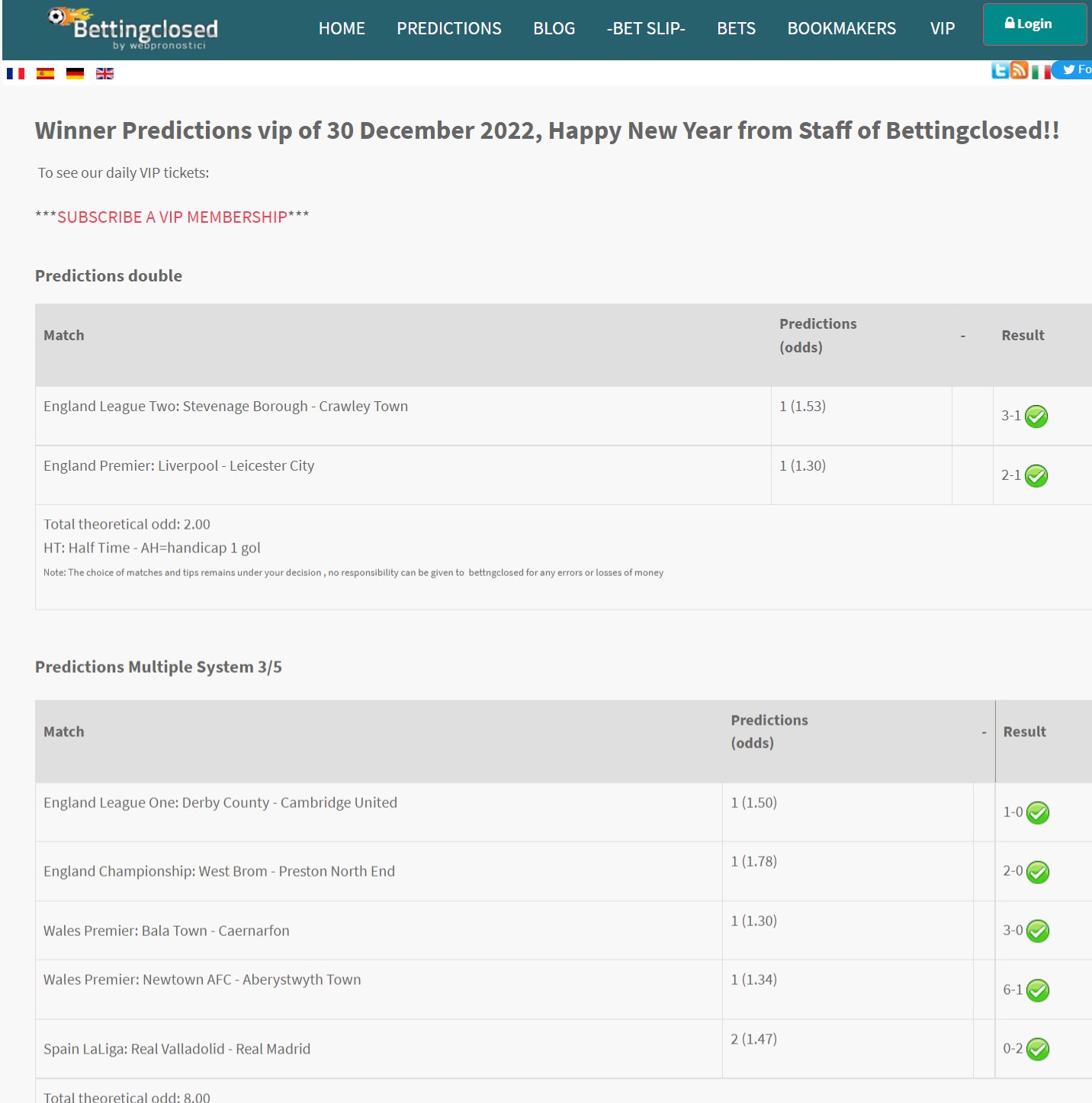Click the Twitter Follow button
The image size is (1092, 1103).
[1074, 69]
